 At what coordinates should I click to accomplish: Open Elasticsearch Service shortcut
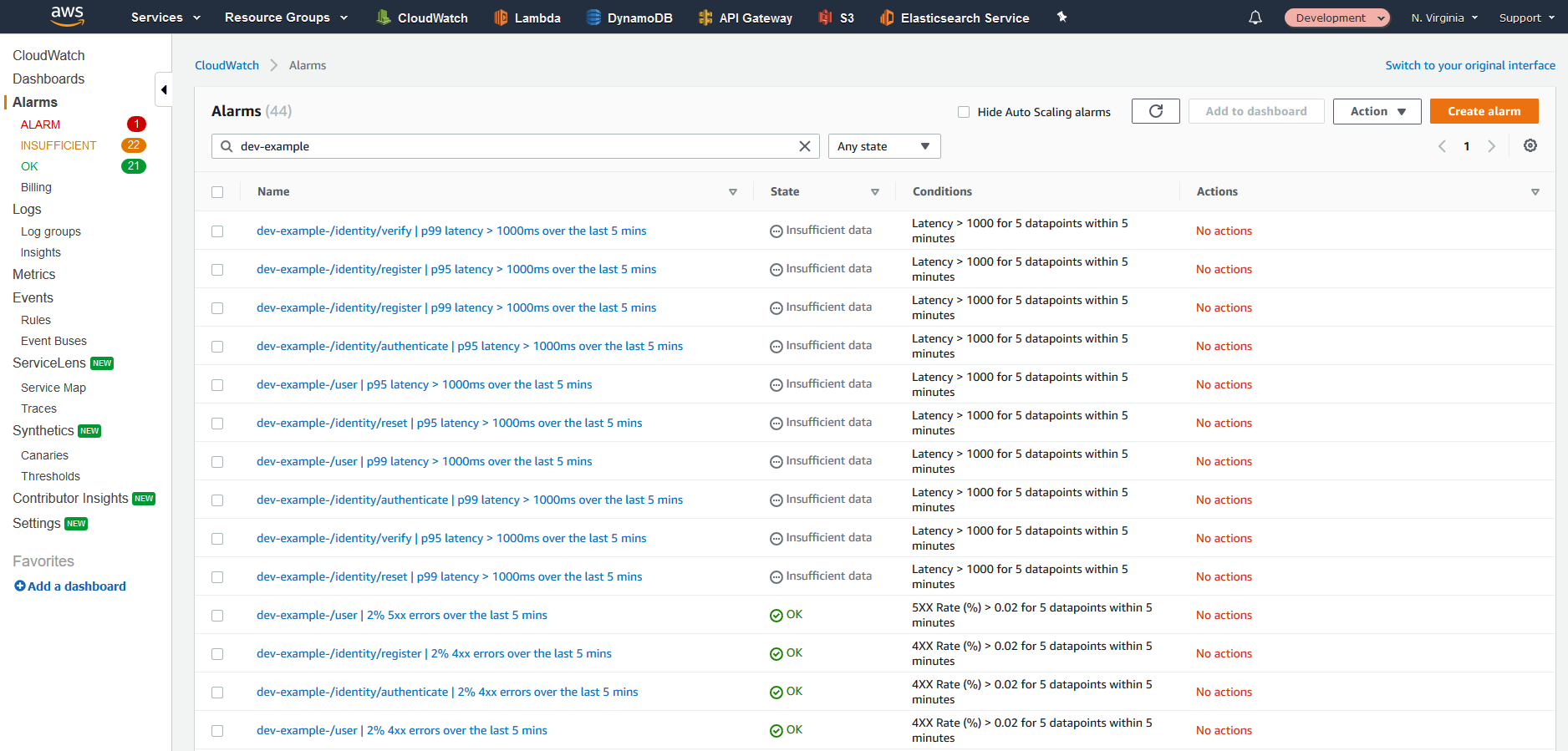pyautogui.click(x=955, y=18)
